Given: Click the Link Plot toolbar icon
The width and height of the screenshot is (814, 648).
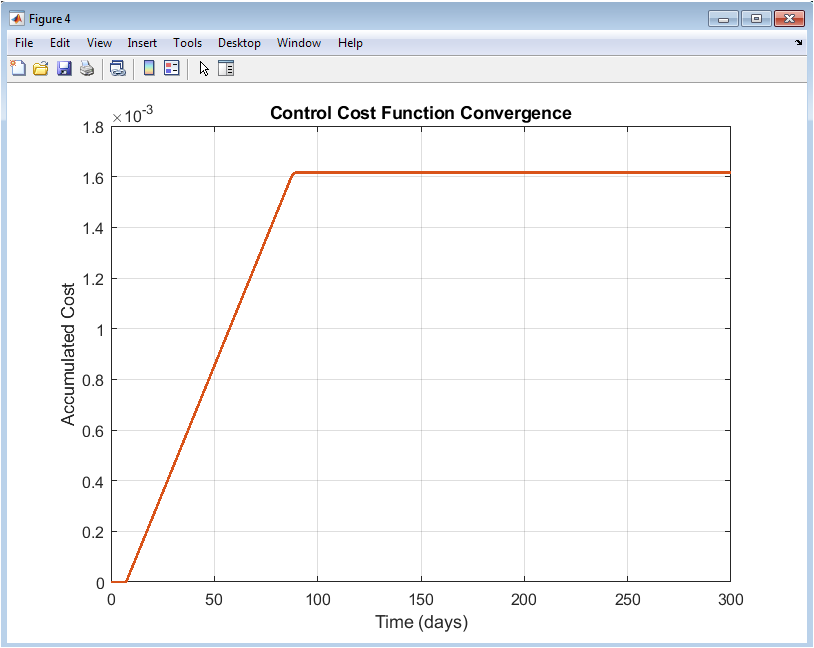Looking at the screenshot, I should (117, 69).
